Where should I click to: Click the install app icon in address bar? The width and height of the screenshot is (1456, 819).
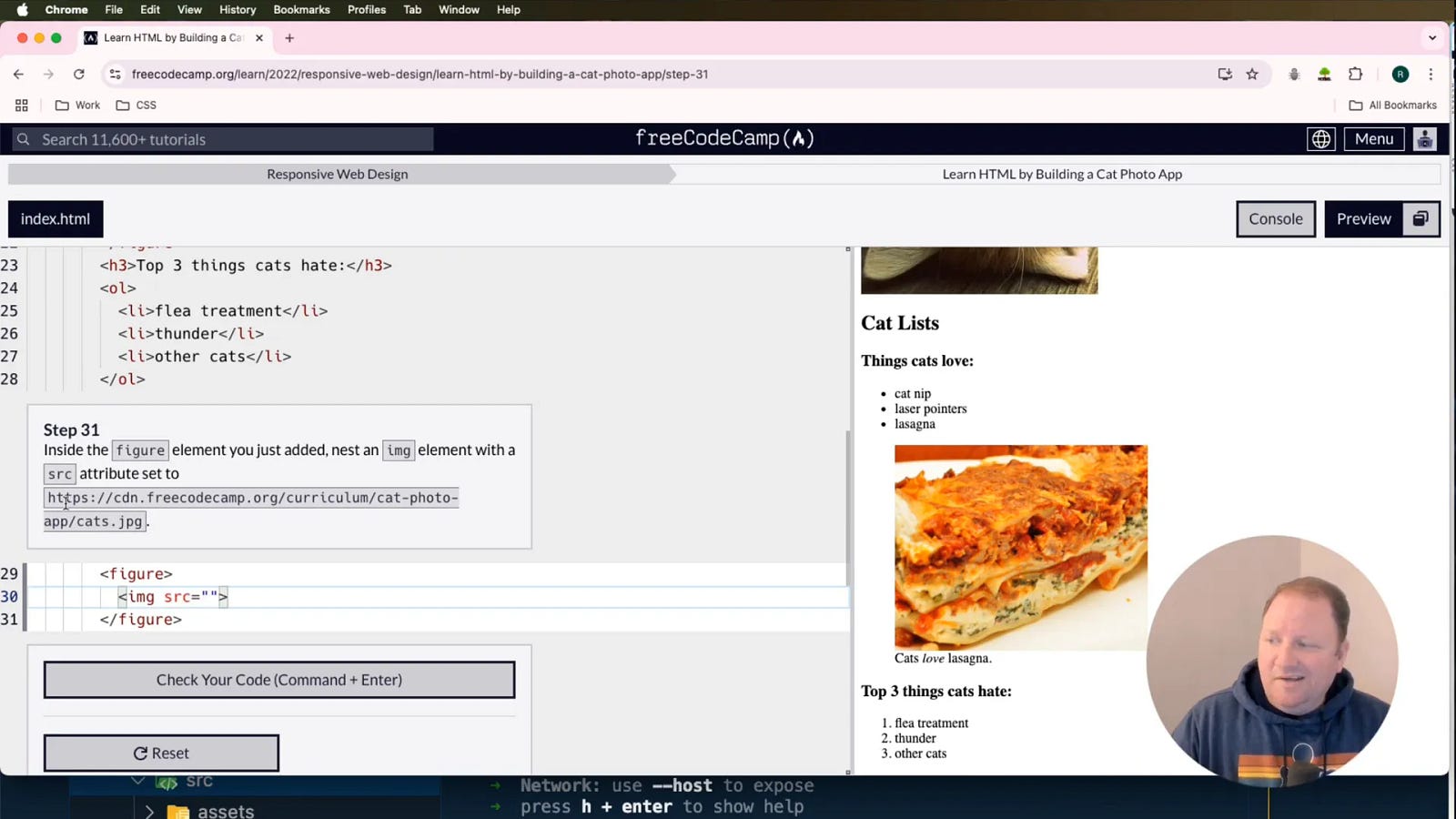point(1225,75)
